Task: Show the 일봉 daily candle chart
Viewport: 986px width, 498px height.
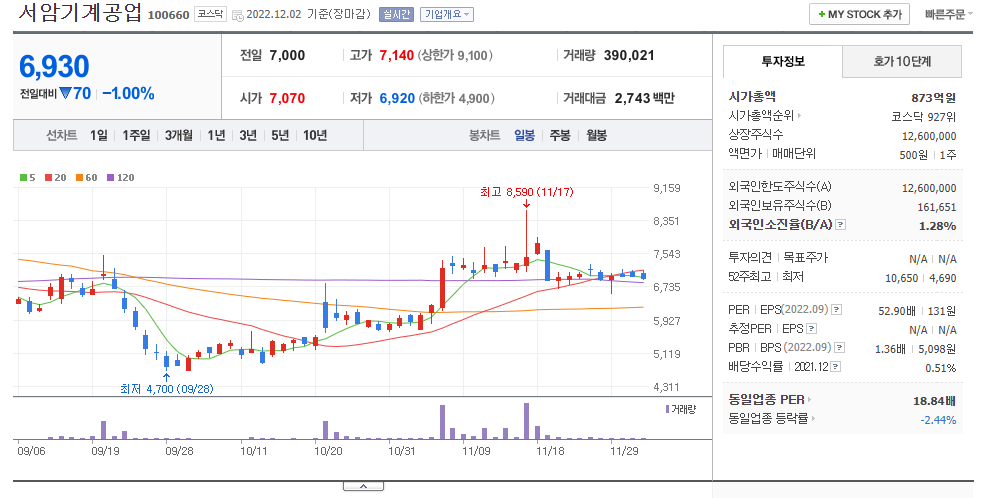Action: coord(524,135)
